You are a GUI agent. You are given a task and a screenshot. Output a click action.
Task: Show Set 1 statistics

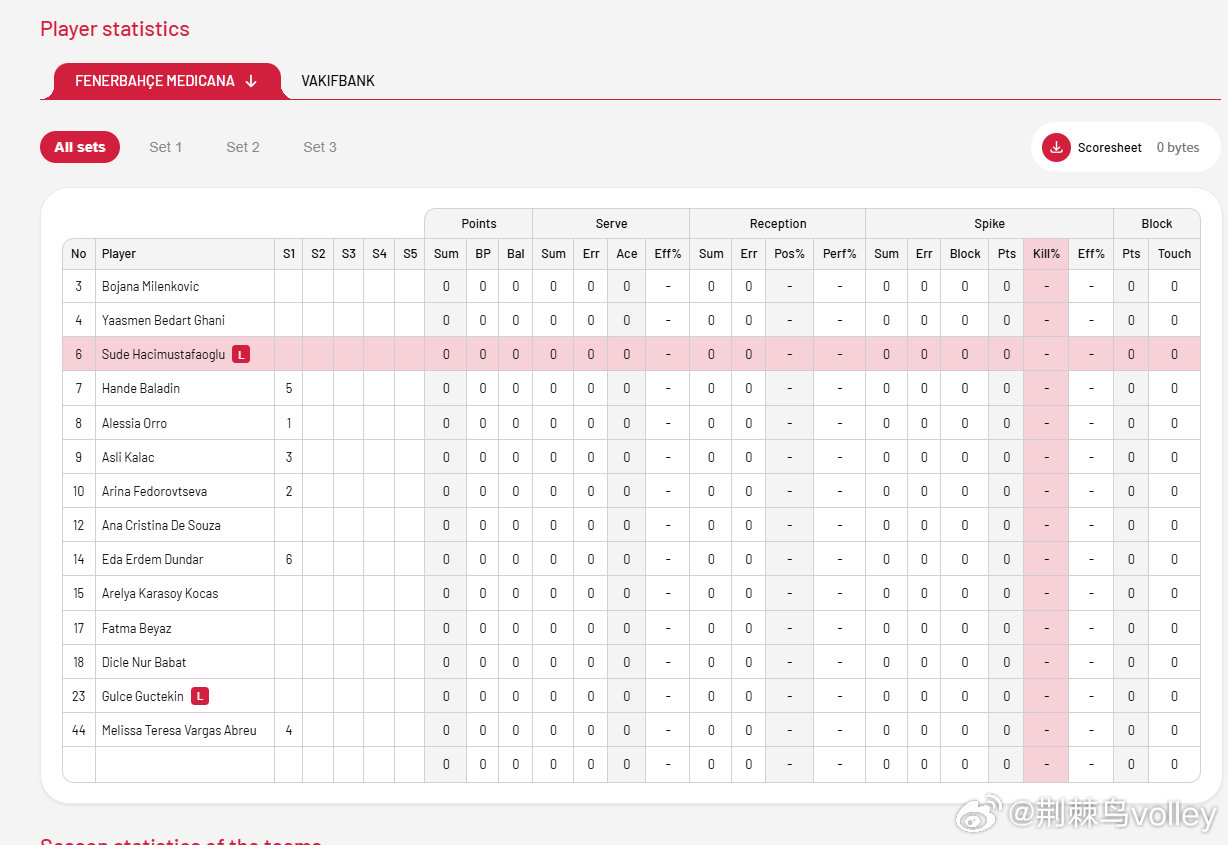(166, 147)
